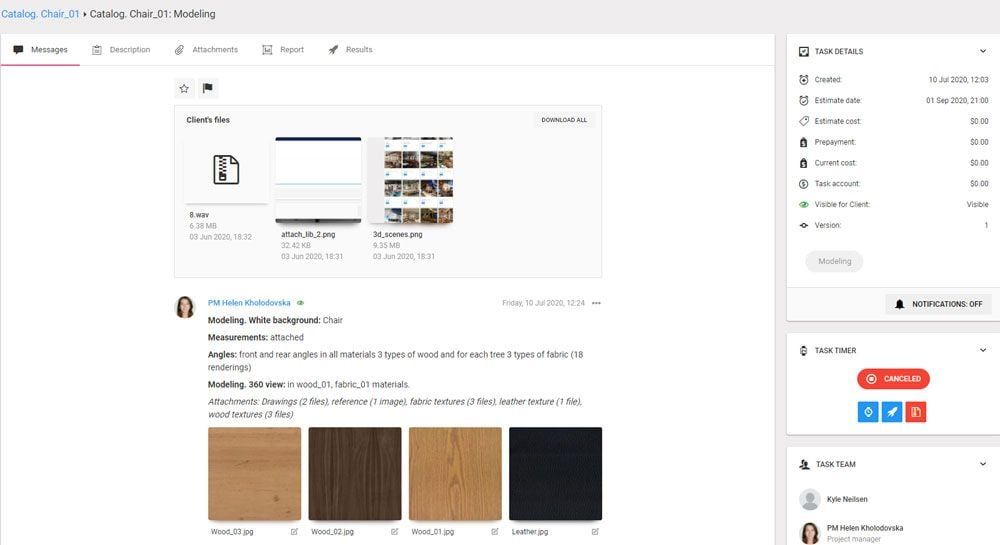Click the attach_lib_2.png file name
Screen dimensions: 1000x545
(x=308, y=235)
